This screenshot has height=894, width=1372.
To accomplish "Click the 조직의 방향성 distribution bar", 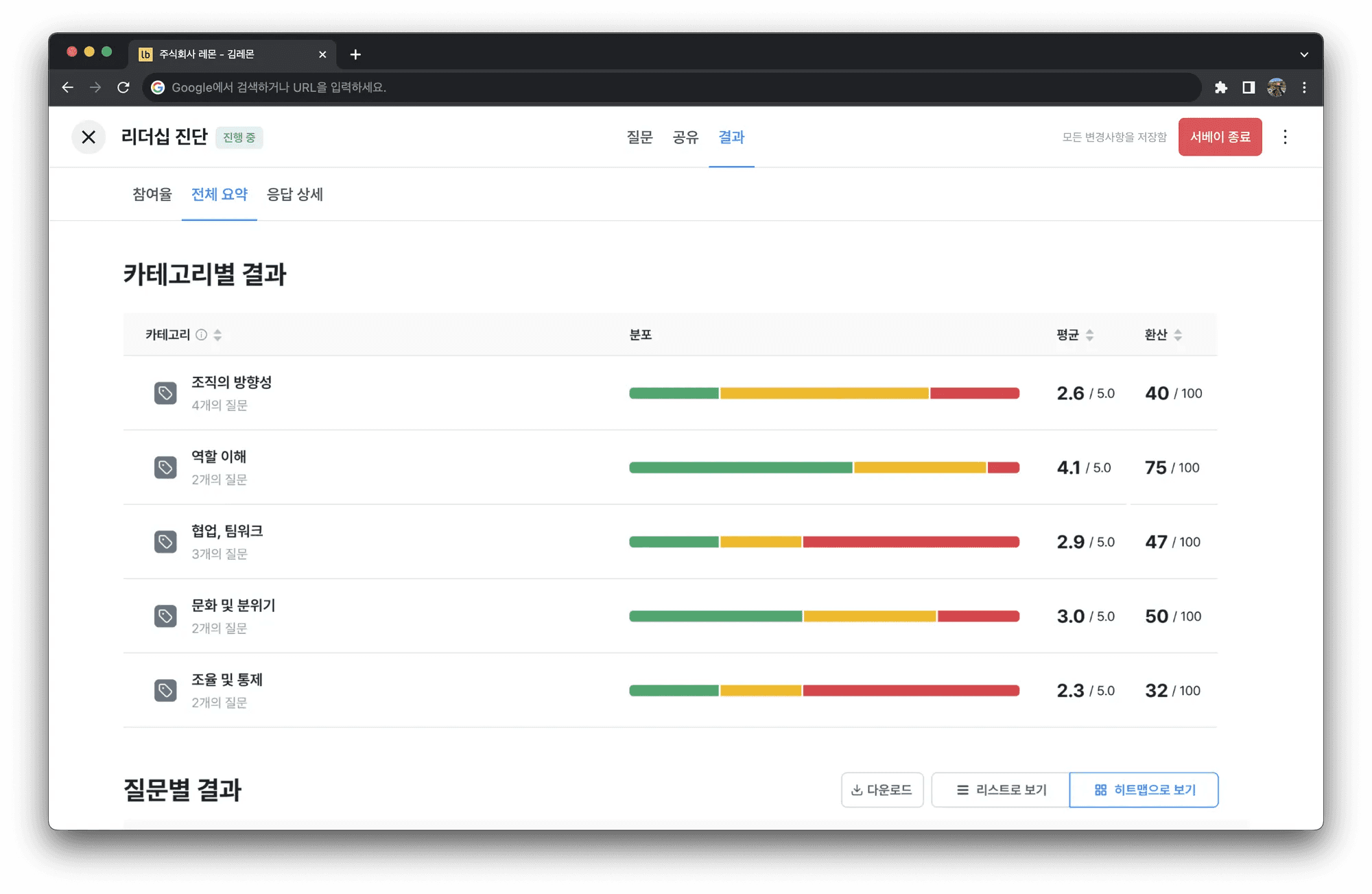I will [824, 393].
